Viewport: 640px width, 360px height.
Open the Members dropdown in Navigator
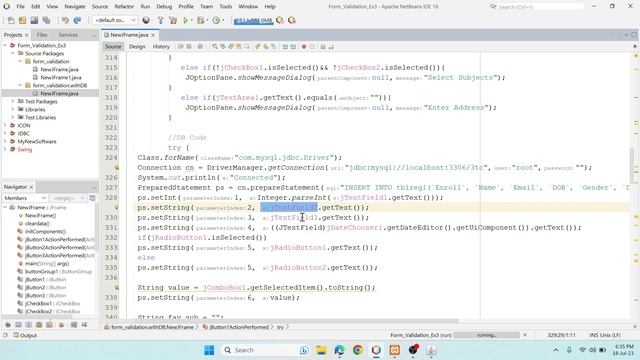pos(25,198)
